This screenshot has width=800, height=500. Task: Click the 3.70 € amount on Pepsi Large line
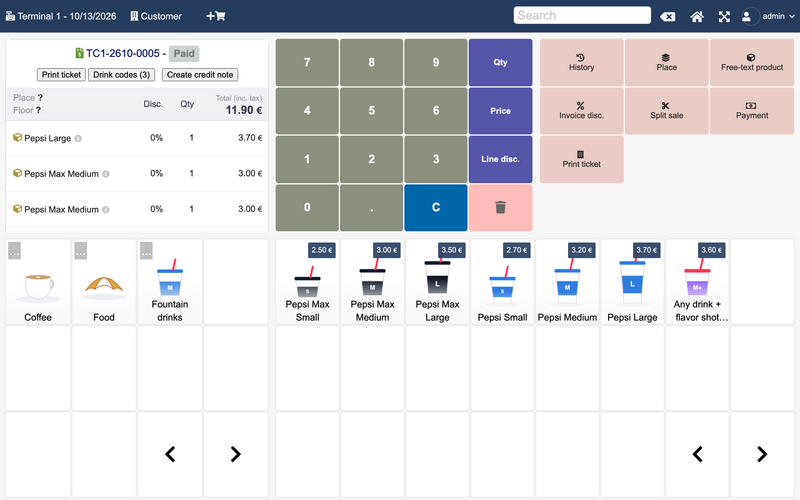(x=250, y=138)
